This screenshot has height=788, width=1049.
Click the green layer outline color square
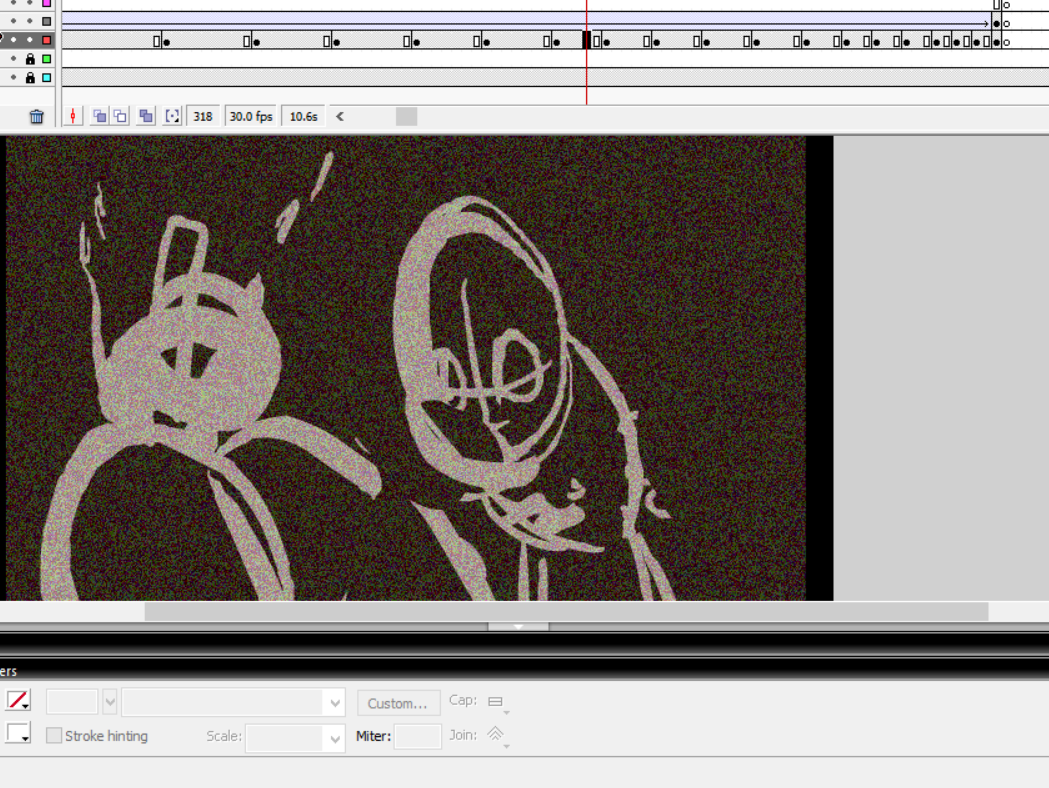47,59
